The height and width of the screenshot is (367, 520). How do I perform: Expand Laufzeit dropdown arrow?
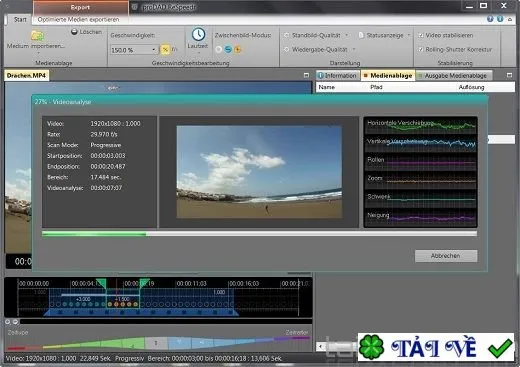(x=198, y=52)
